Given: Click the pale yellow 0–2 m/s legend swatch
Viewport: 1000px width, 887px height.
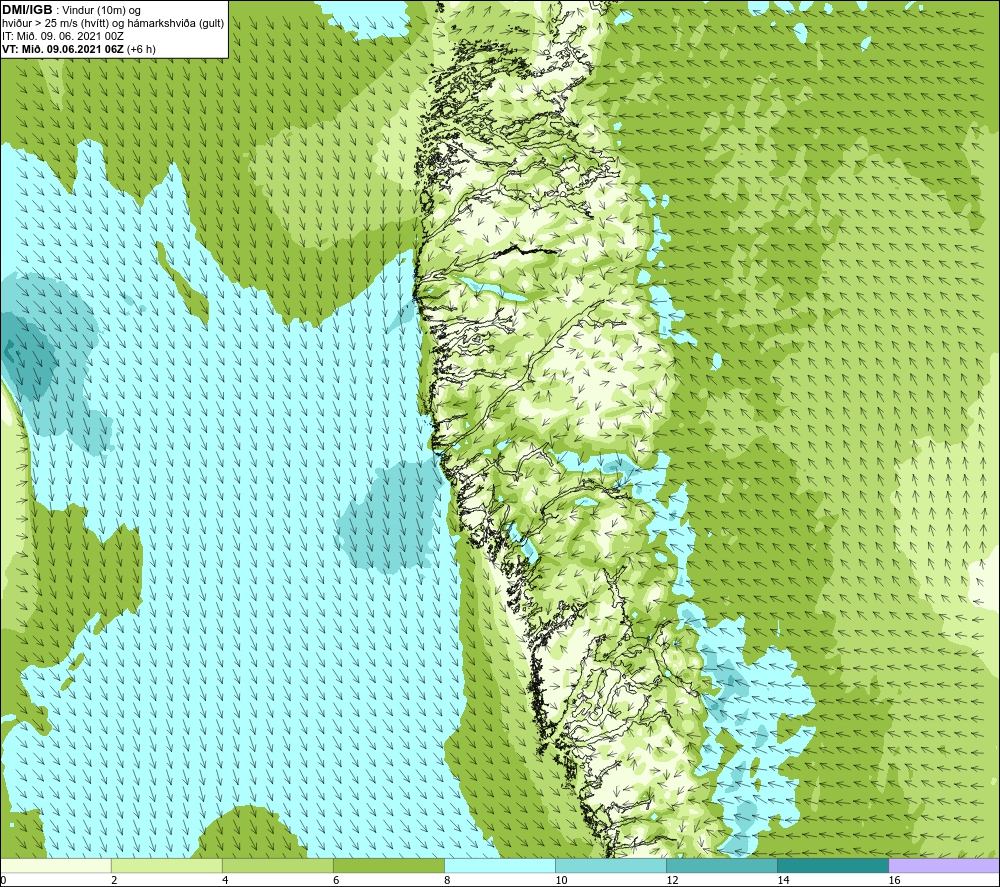Looking at the screenshot, I should 55,865.
